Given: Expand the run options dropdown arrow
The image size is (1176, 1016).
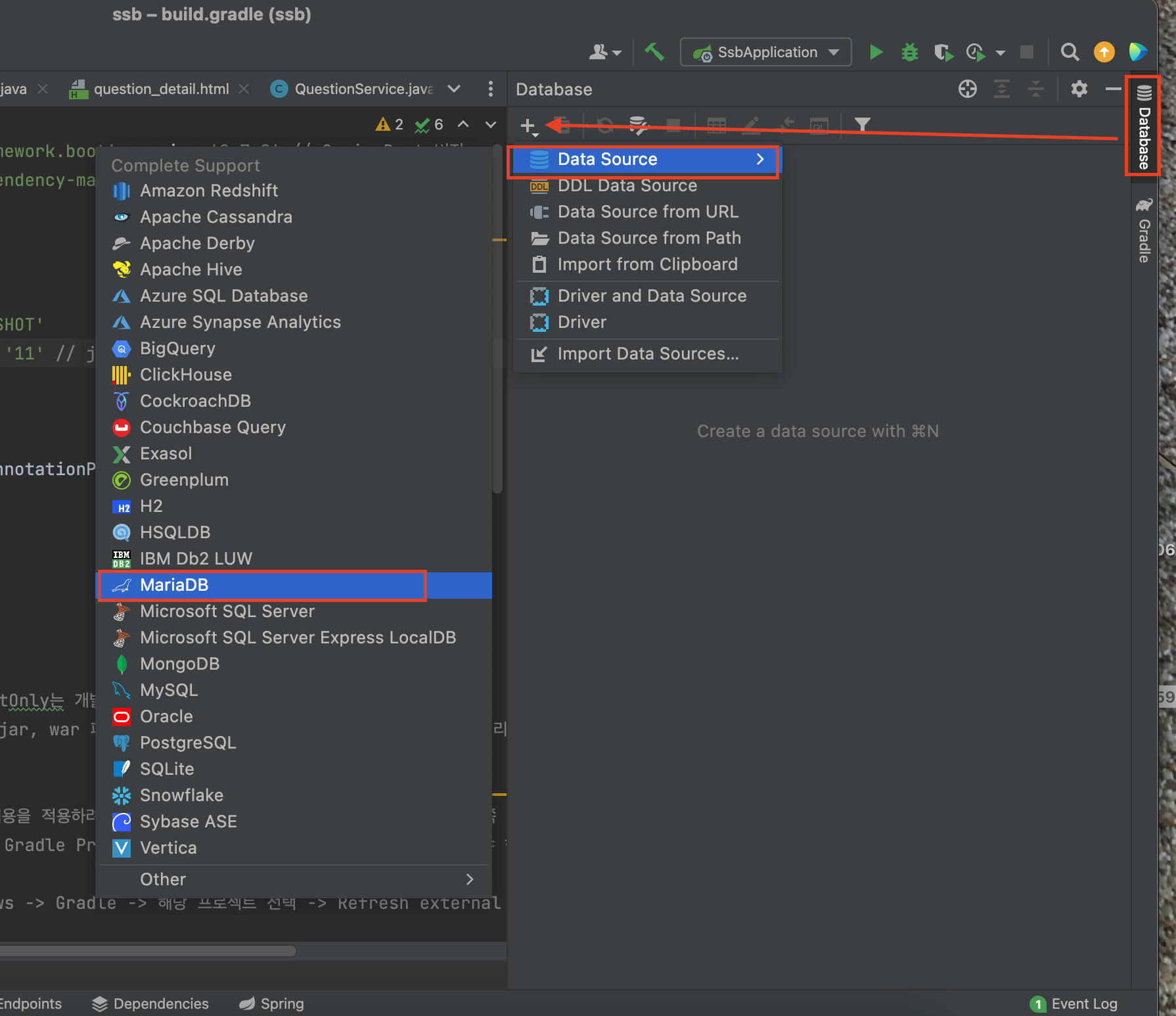Looking at the screenshot, I should (1001, 53).
